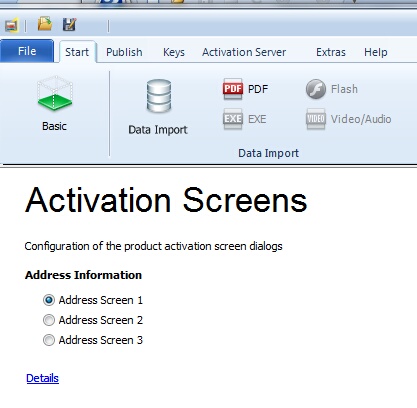Select the Video/Audio import icon

pos(316,119)
